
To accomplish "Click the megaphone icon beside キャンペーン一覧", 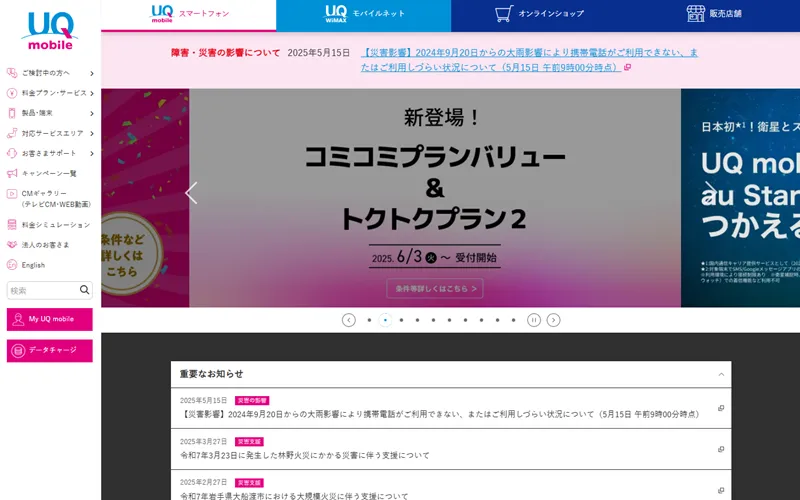I will click(12, 173).
